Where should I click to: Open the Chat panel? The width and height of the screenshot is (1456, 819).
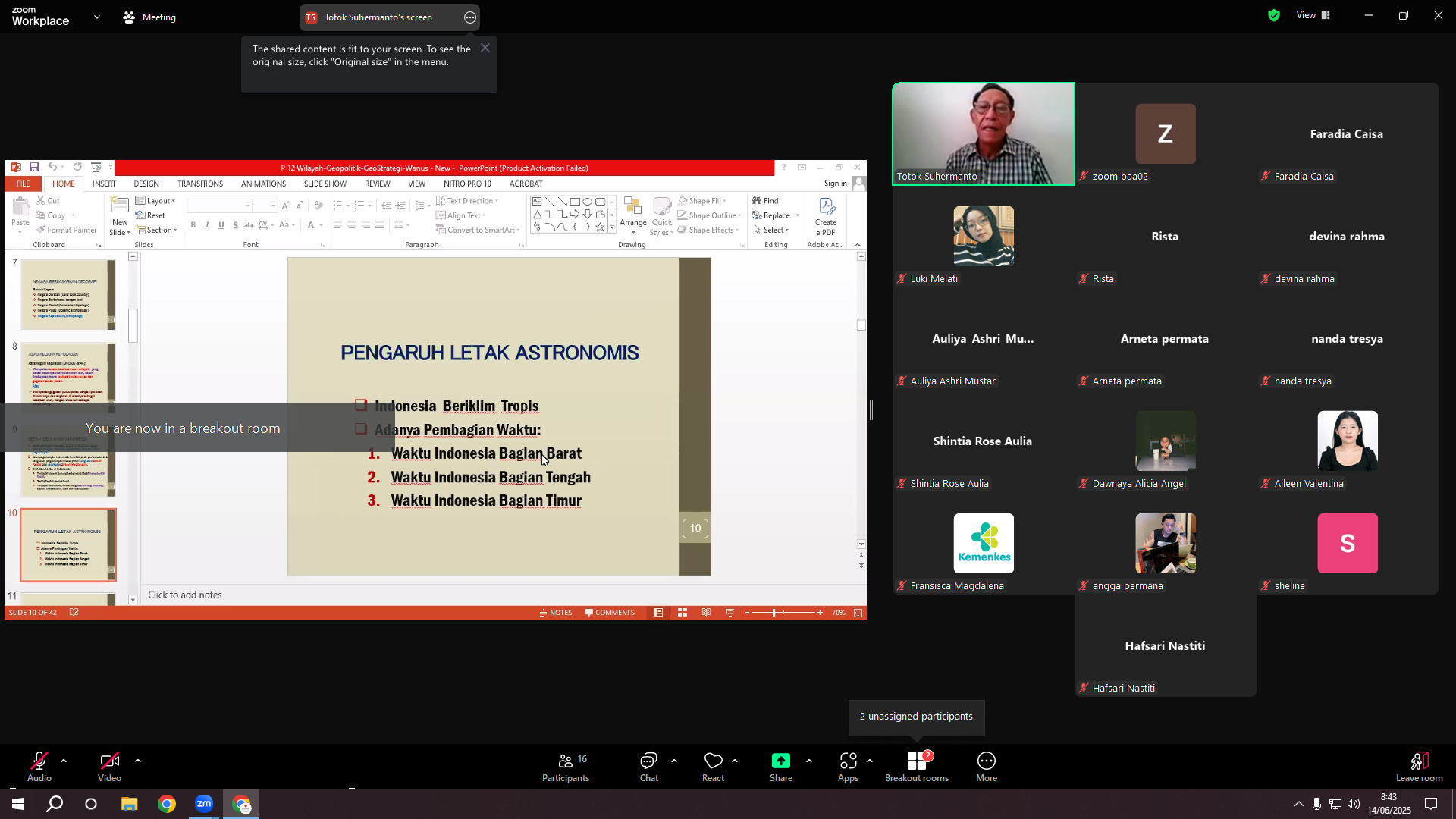(649, 767)
